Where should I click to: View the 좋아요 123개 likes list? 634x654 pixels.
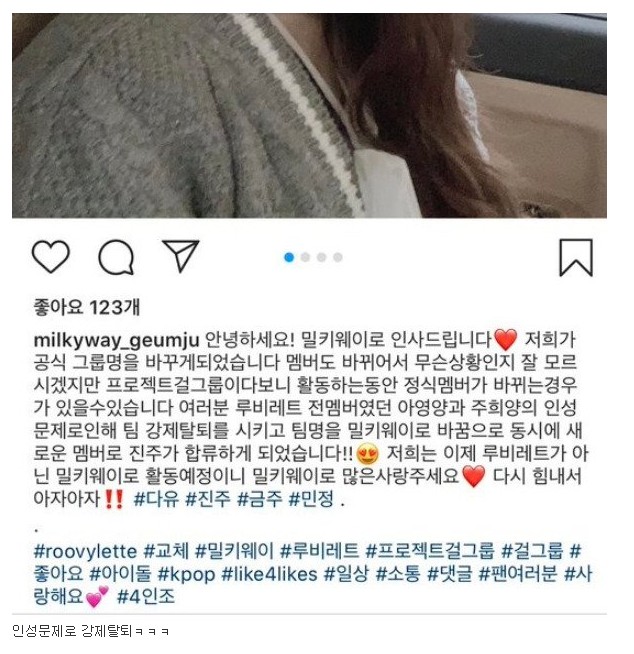click(x=86, y=307)
